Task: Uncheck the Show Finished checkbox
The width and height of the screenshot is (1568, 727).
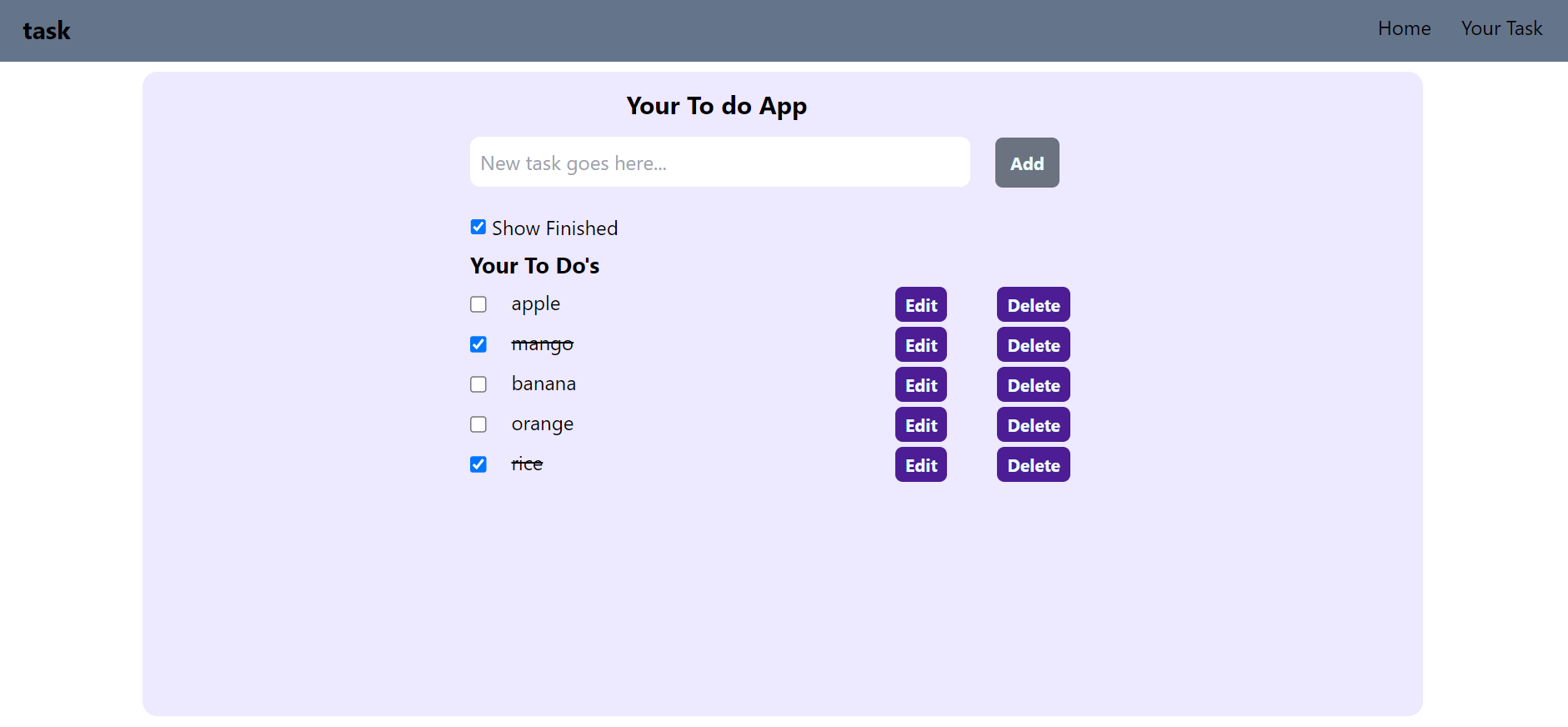Action: click(x=478, y=227)
